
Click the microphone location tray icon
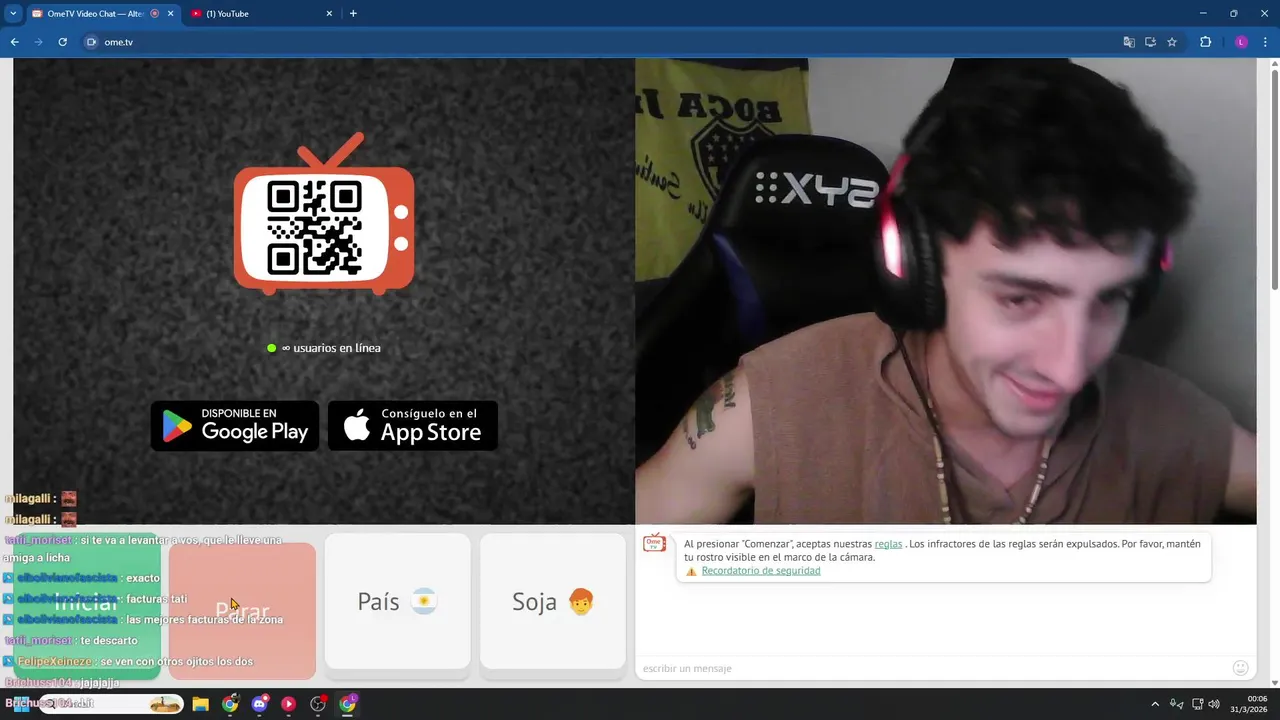pyautogui.click(x=1176, y=704)
